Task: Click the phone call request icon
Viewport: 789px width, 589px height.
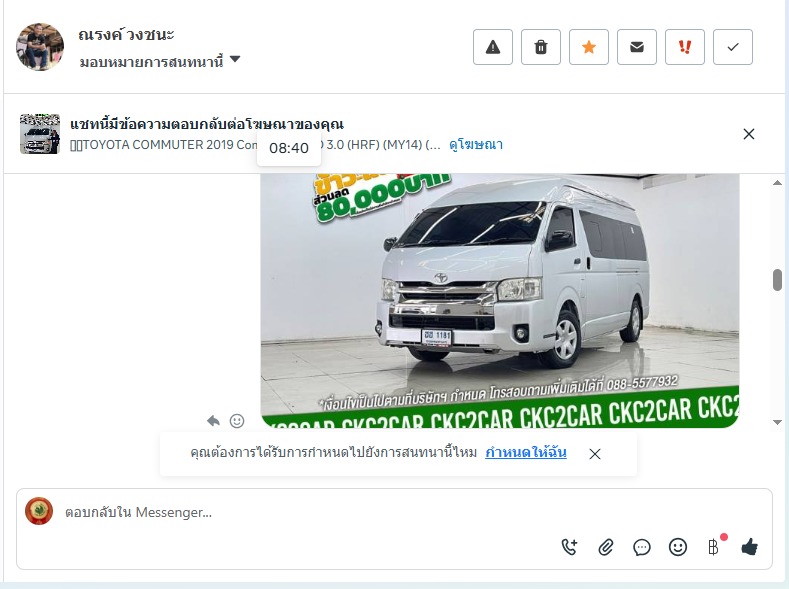Action: click(570, 547)
